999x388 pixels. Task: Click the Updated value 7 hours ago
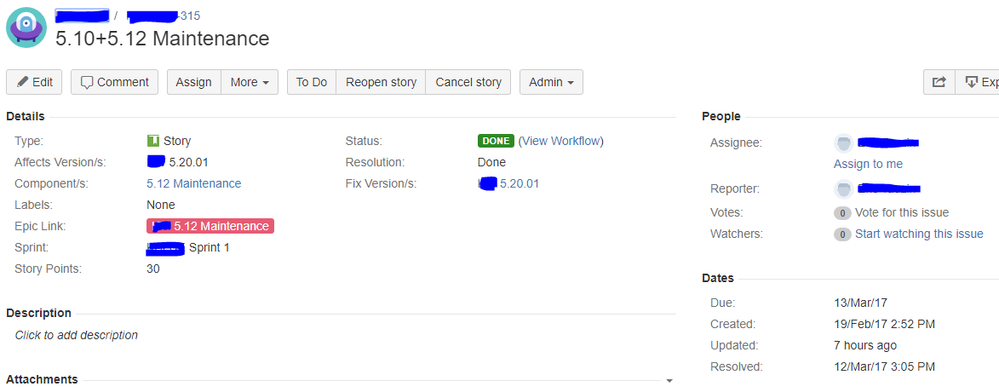[865, 345]
